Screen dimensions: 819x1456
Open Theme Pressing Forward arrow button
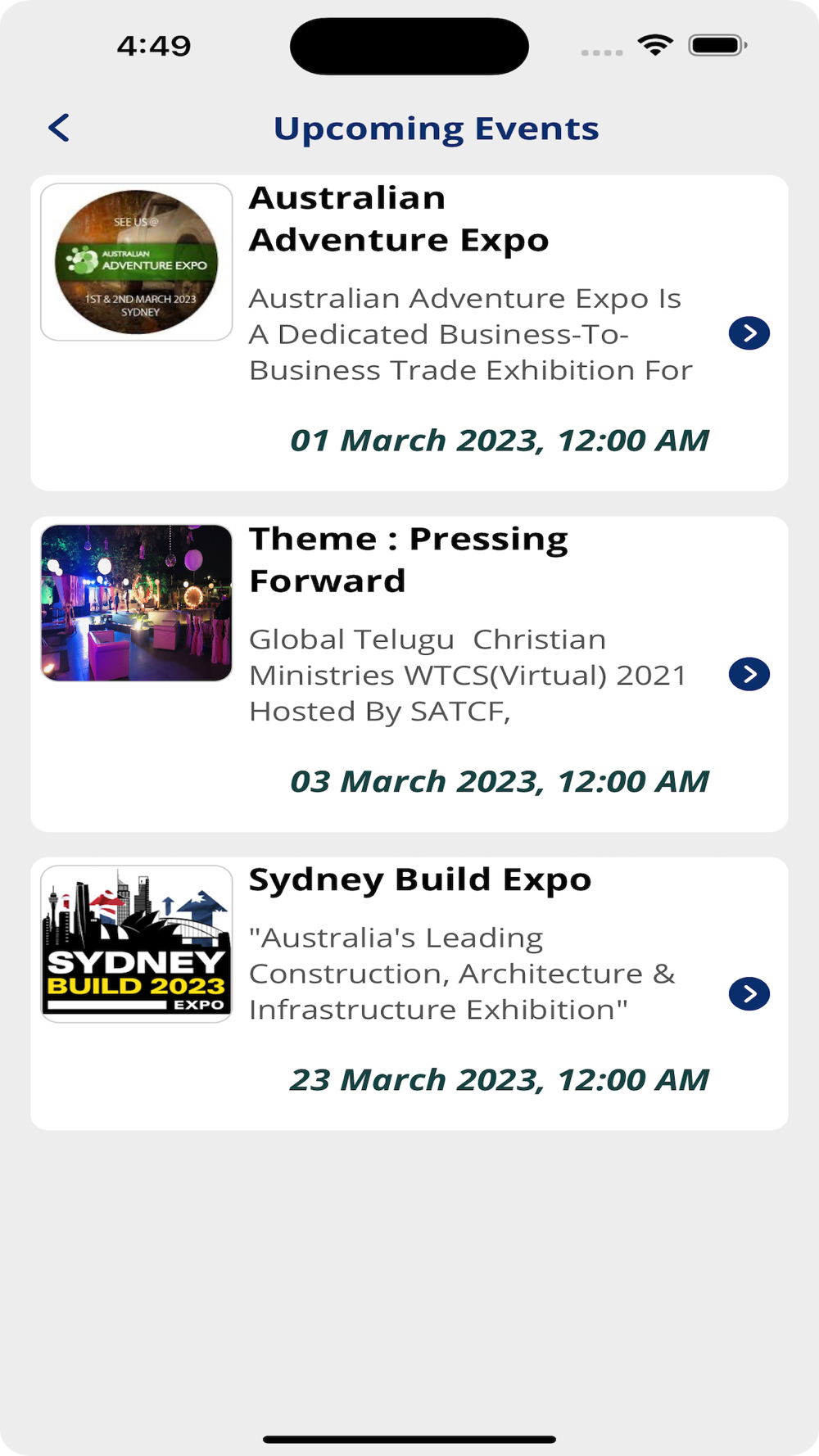pyautogui.click(x=749, y=674)
